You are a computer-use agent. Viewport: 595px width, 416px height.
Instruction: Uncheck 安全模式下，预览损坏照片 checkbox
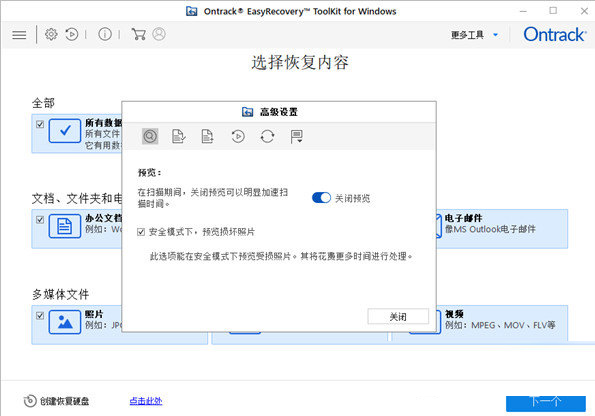[141, 232]
